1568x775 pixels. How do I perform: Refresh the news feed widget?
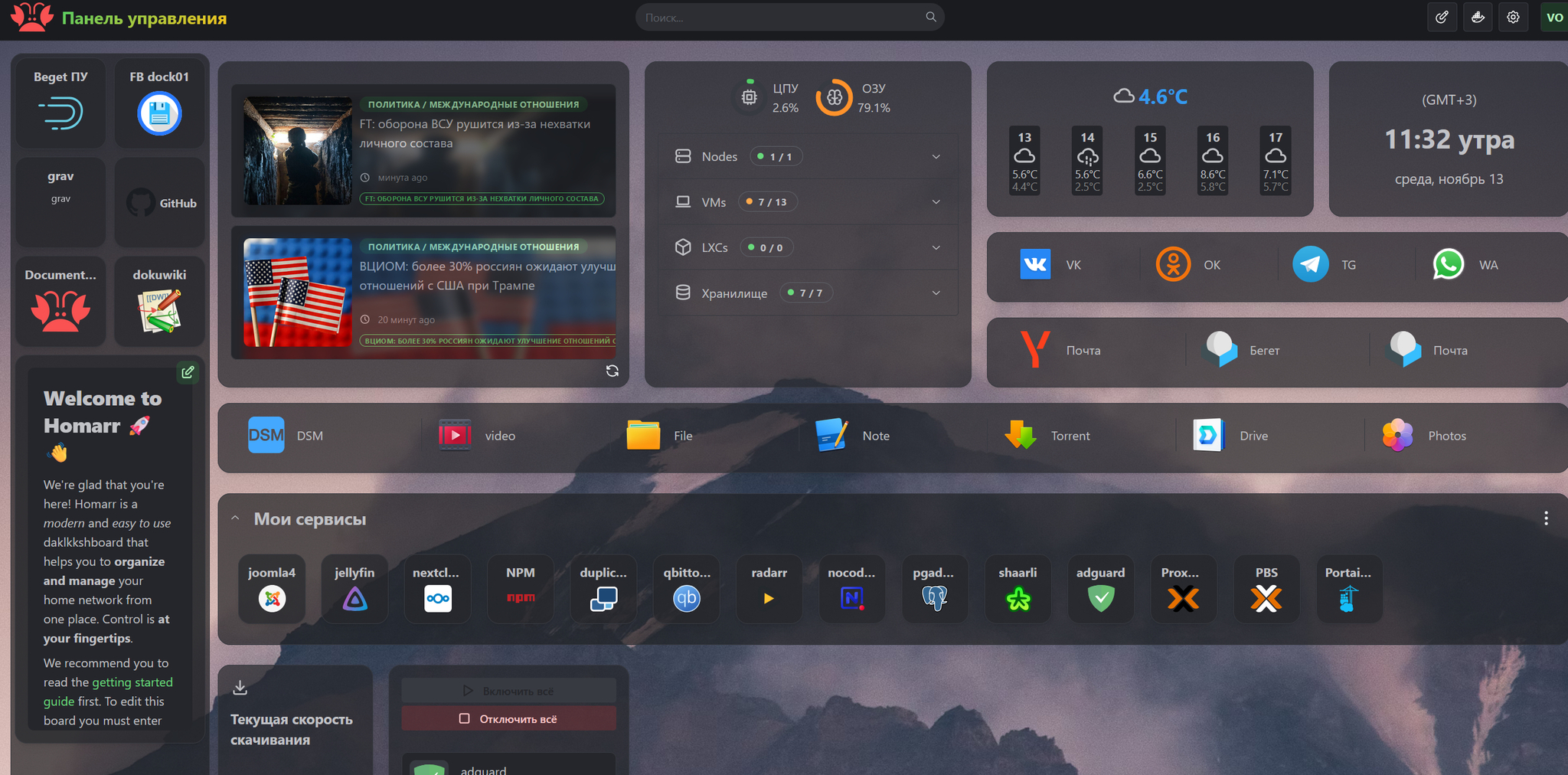(x=612, y=371)
